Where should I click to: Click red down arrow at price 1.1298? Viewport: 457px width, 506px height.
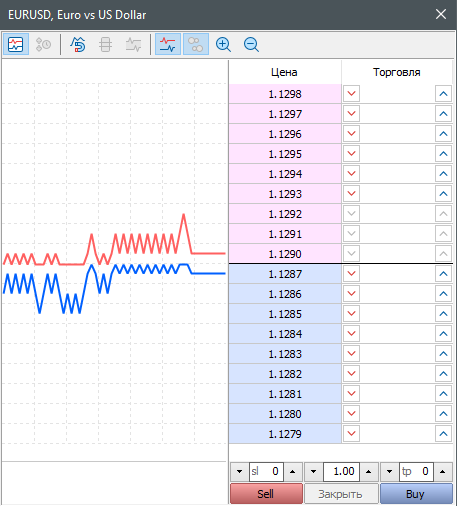point(351,94)
